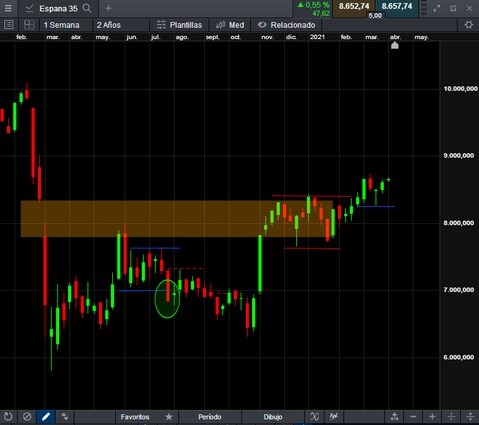The width and height of the screenshot is (479, 425).
Task: Open the Med price type selector
Action: click(230, 25)
